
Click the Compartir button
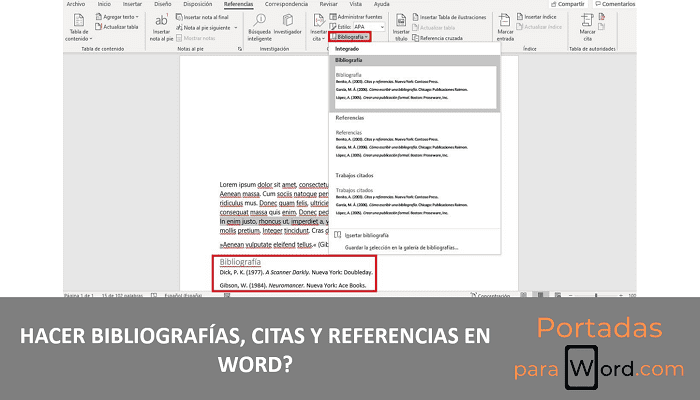568,4
